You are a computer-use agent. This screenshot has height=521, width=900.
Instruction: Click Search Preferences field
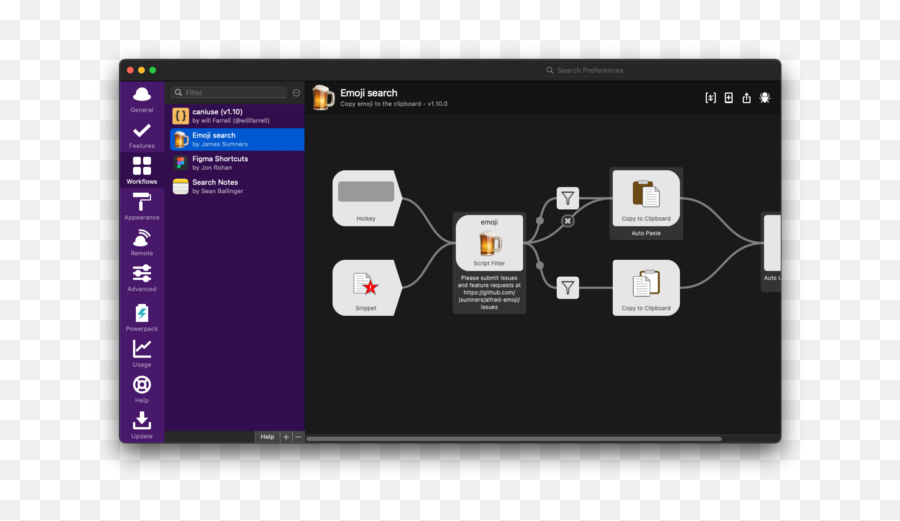pos(658,70)
